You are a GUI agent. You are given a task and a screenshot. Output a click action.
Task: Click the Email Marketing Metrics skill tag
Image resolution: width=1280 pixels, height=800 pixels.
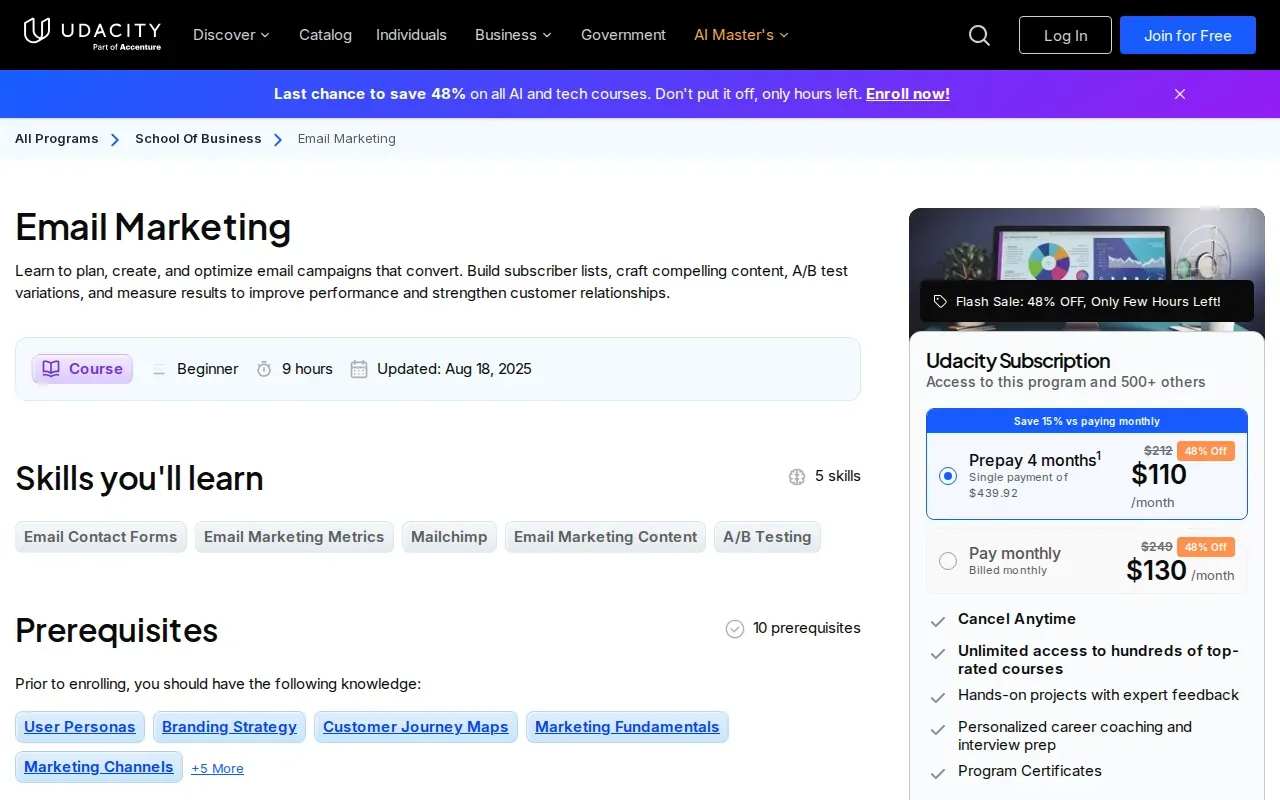294,537
